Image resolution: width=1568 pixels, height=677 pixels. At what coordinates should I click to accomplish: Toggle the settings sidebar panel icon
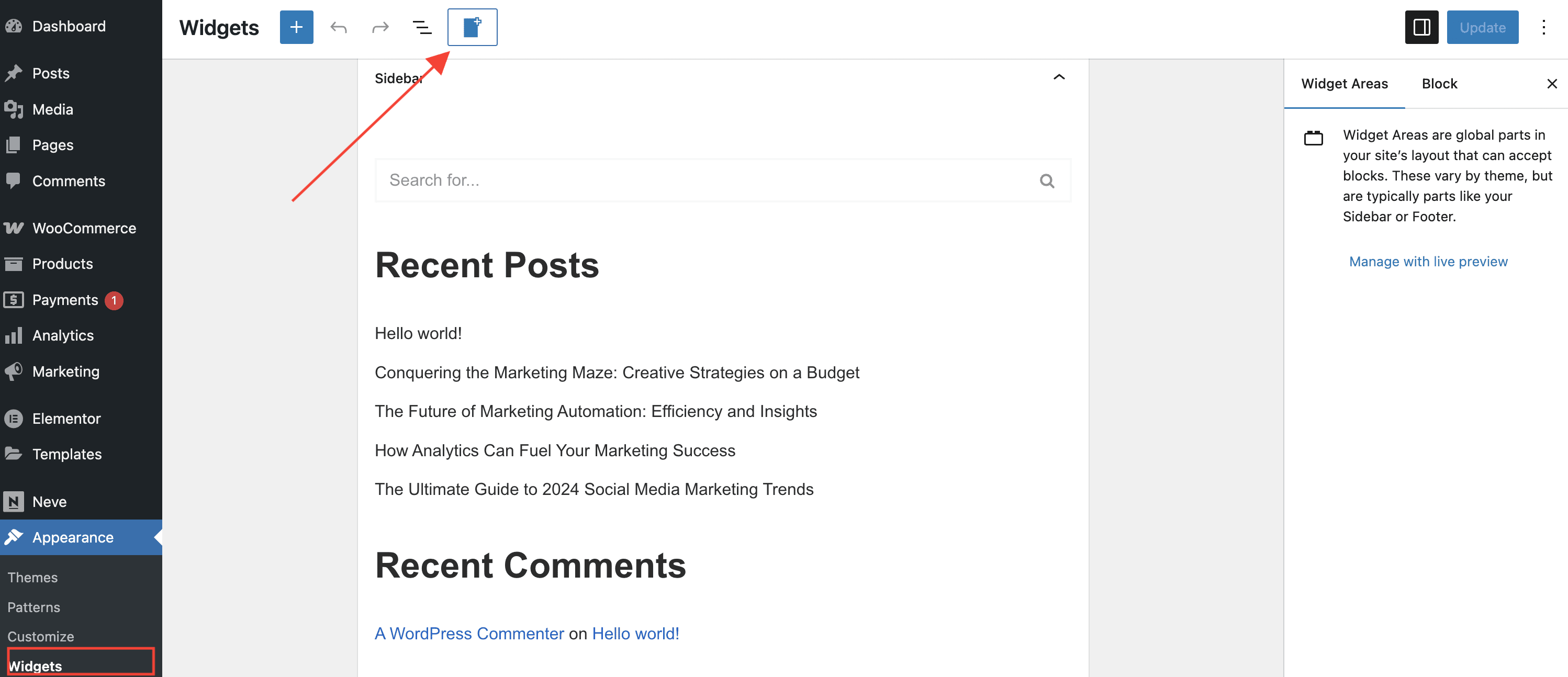(x=1421, y=27)
